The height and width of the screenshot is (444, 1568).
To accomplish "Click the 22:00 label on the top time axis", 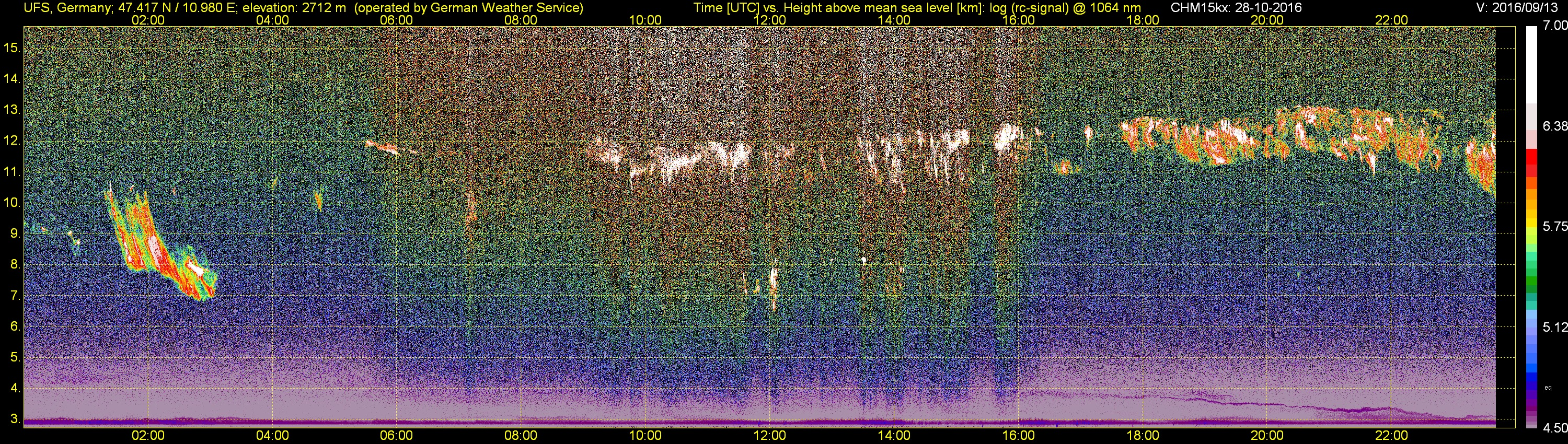I will click(x=1391, y=20).
